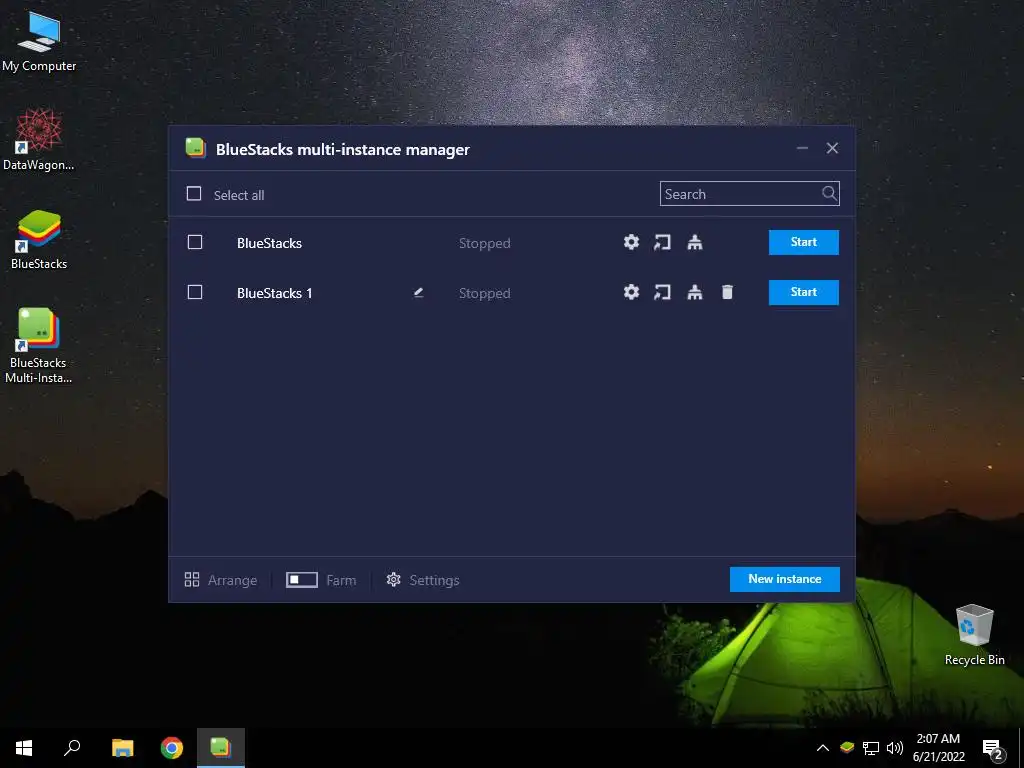This screenshot has width=1024, height=768.
Task: Check the BlueStacks 1 instance checkbox
Action: [x=195, y=292]
